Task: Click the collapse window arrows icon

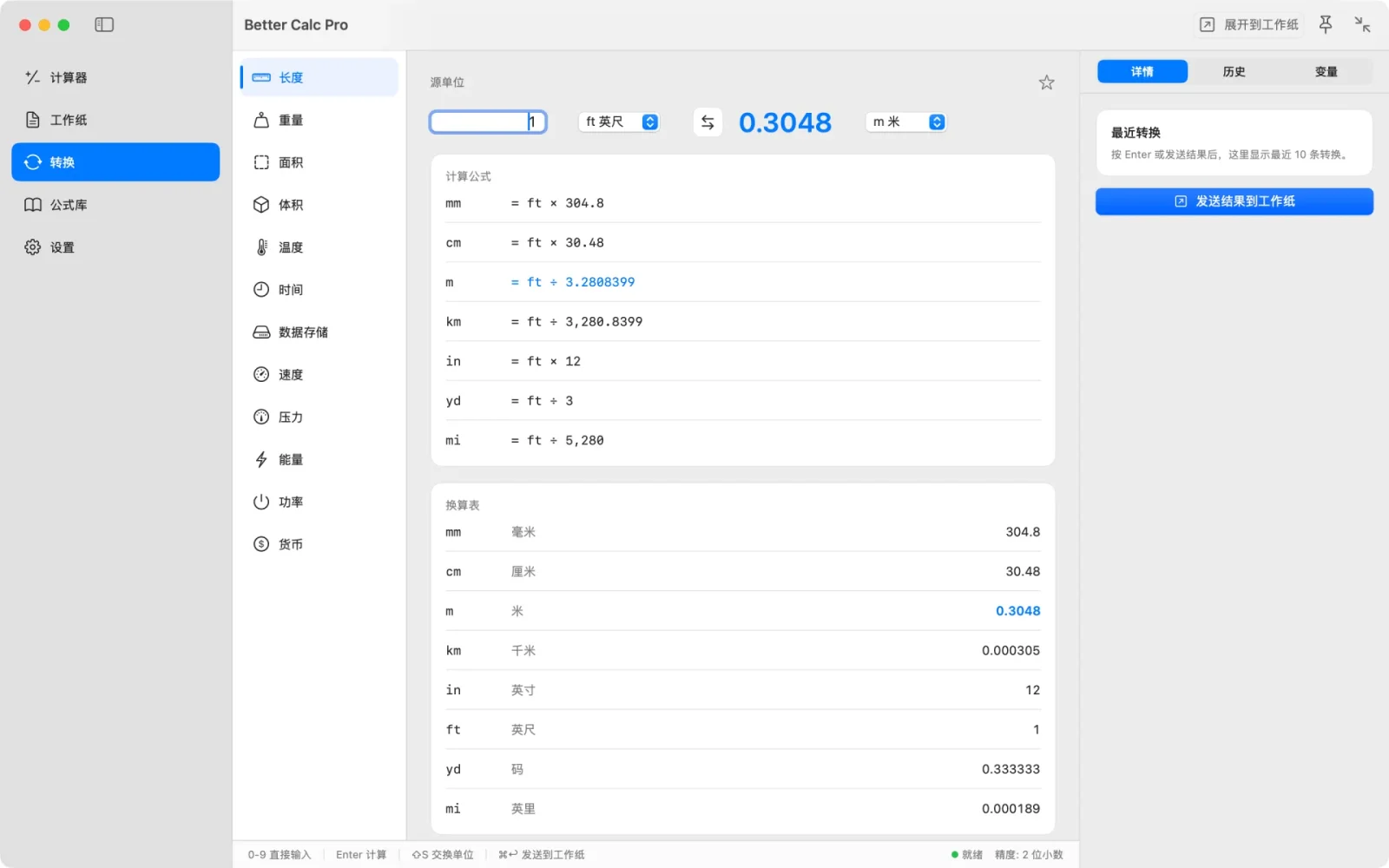Action: pos(1362,25)
